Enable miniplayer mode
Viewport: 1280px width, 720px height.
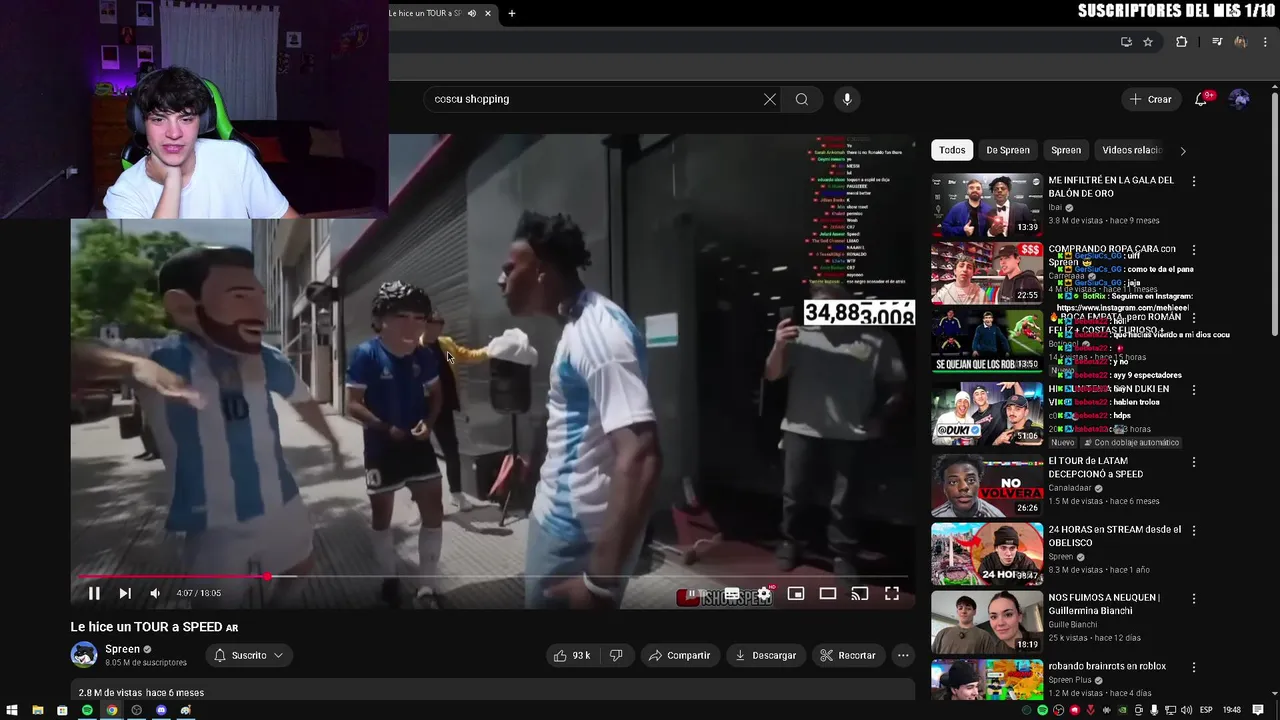click(796, 594)
